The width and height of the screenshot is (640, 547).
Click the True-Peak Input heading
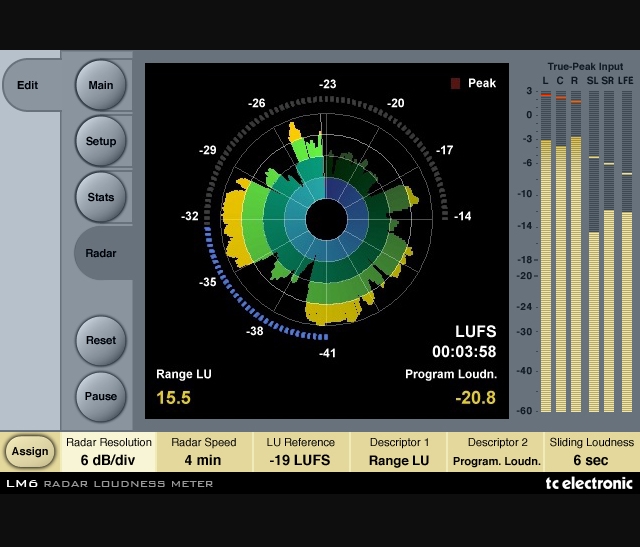click(585, 67)
